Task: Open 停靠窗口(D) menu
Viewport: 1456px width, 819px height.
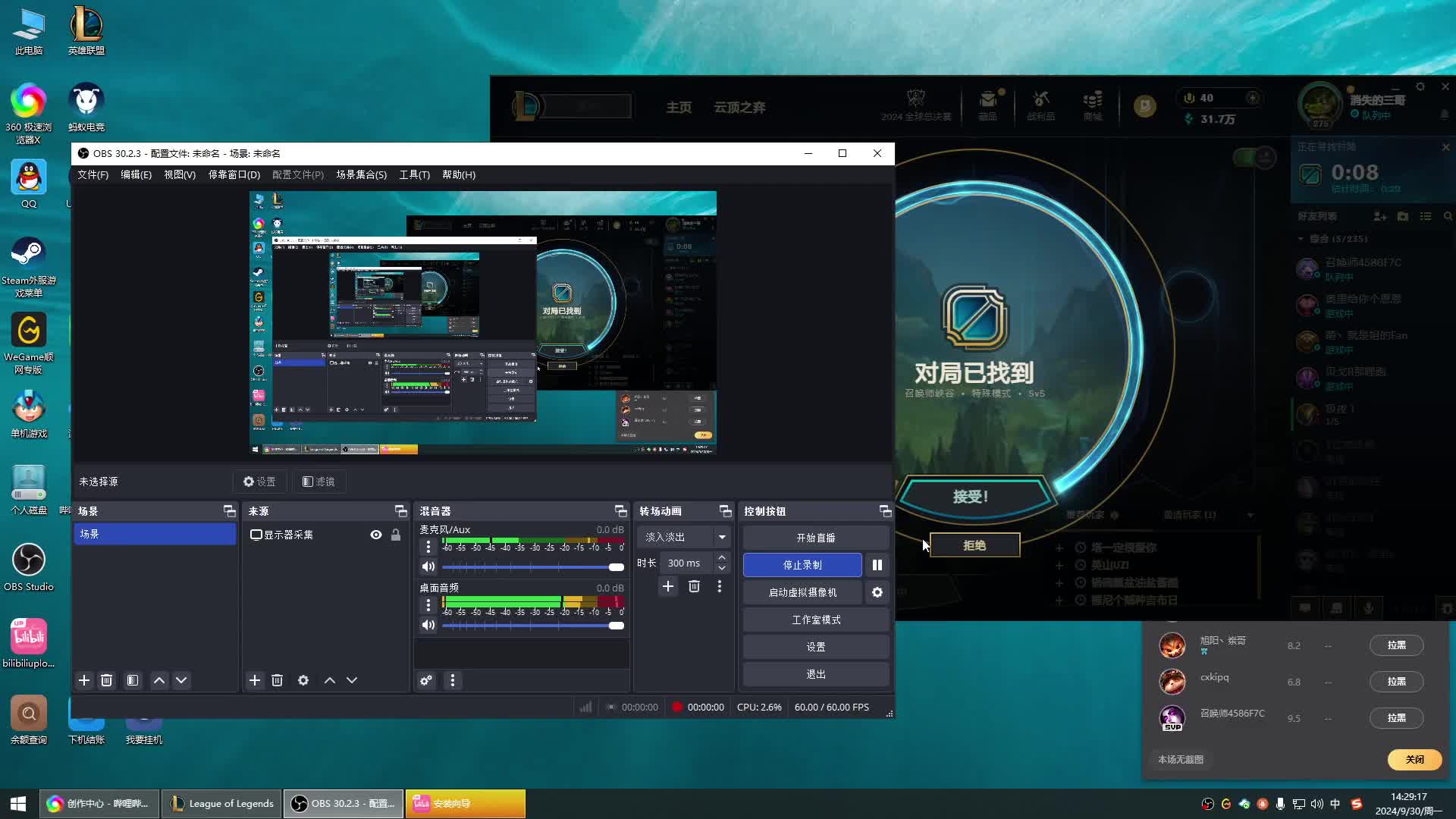Action: point(234,174)
